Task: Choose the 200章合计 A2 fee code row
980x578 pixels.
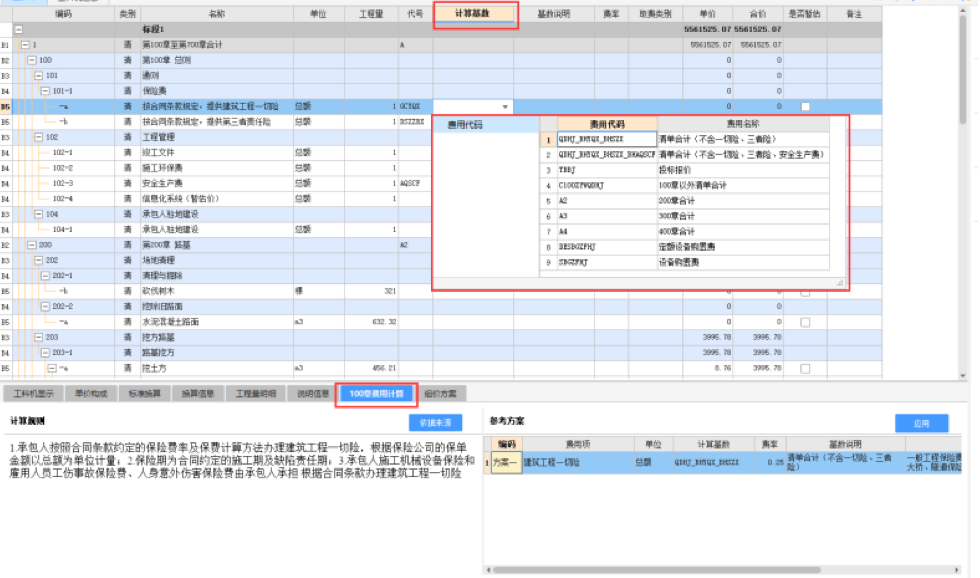Action: pyautogui.click(x=692, y=201)
